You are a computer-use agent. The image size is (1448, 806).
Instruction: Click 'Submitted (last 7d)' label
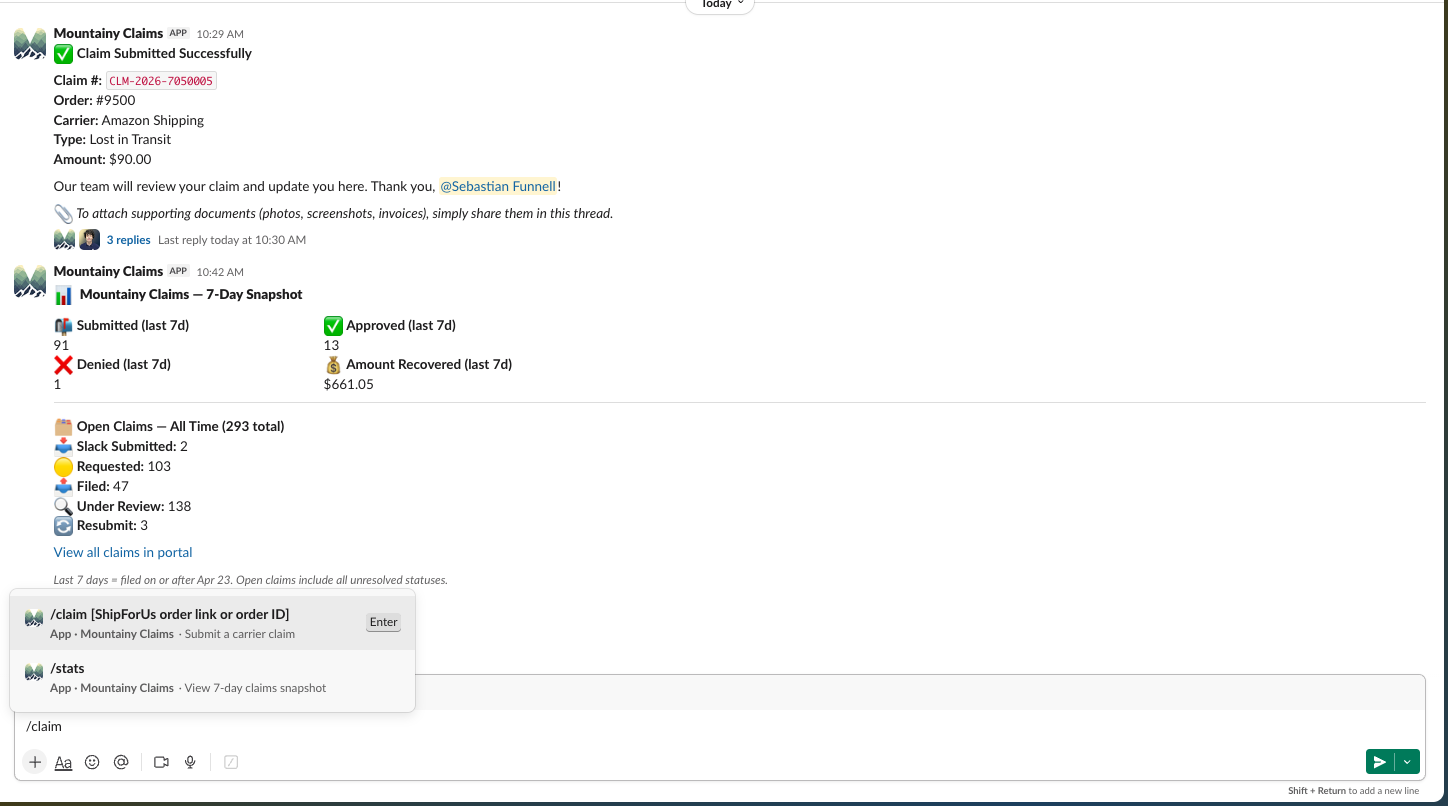pos(133,325)
